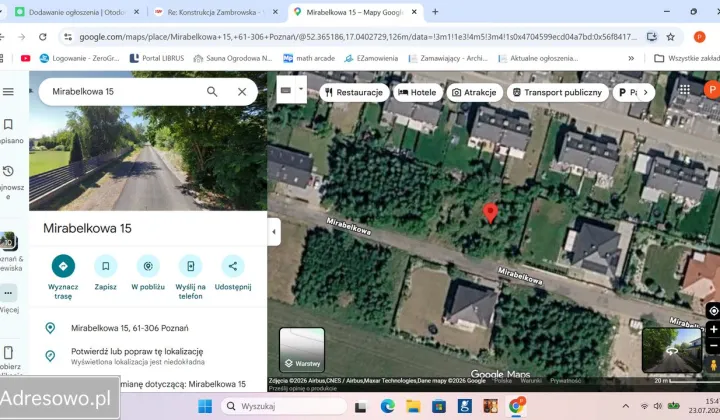Open Google account avatar on map
Screen dimensions: 720x420
[x=711, y=90]
